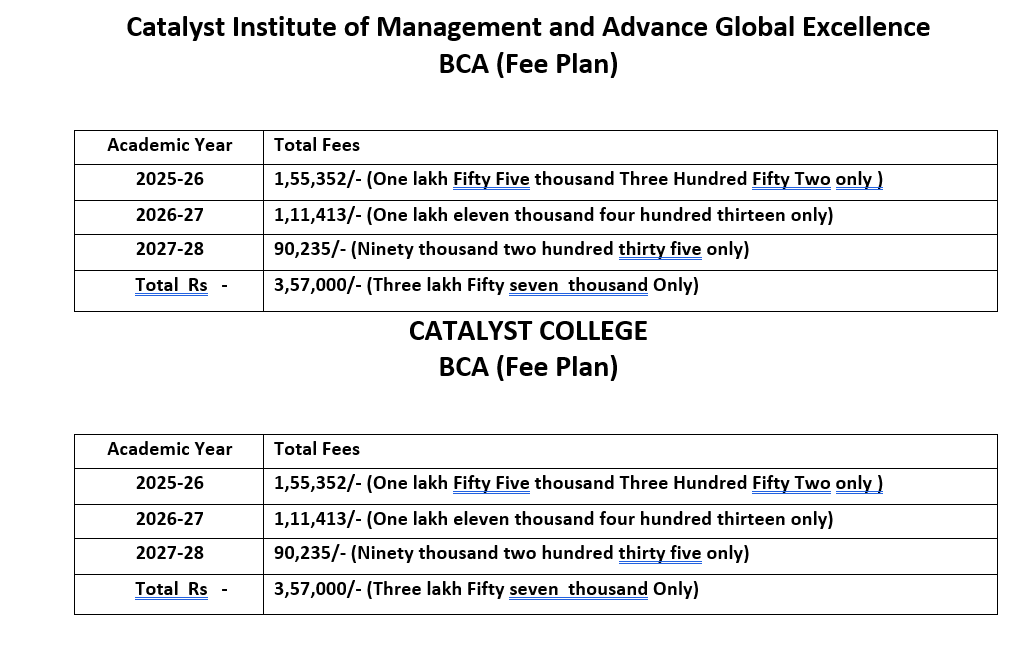Click the 2025-26 cell in the Catalyst Institute table

(x=169, y=179)
